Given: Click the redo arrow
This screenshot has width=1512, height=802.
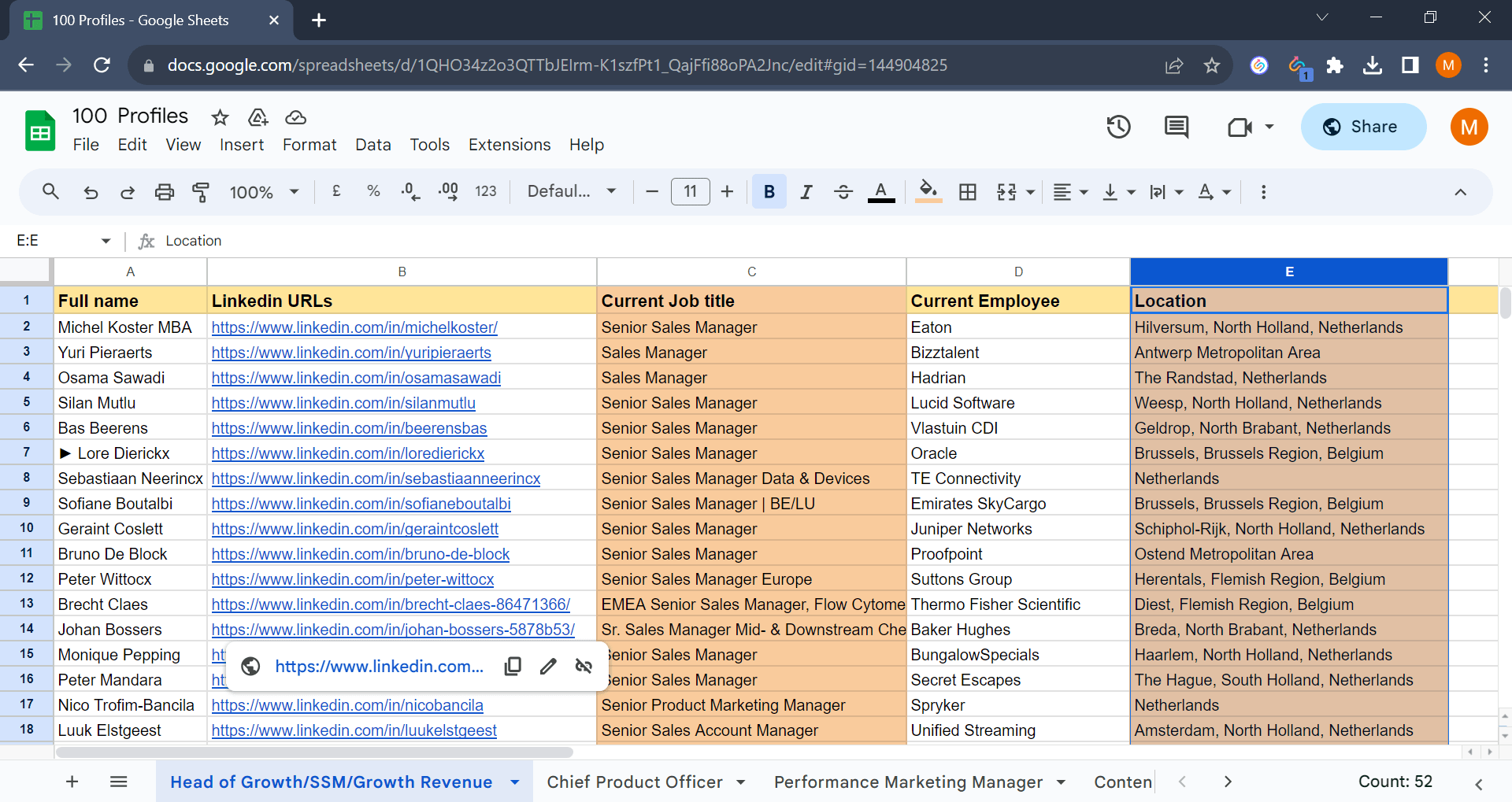Looking at the screenshot, I should 128,192.
